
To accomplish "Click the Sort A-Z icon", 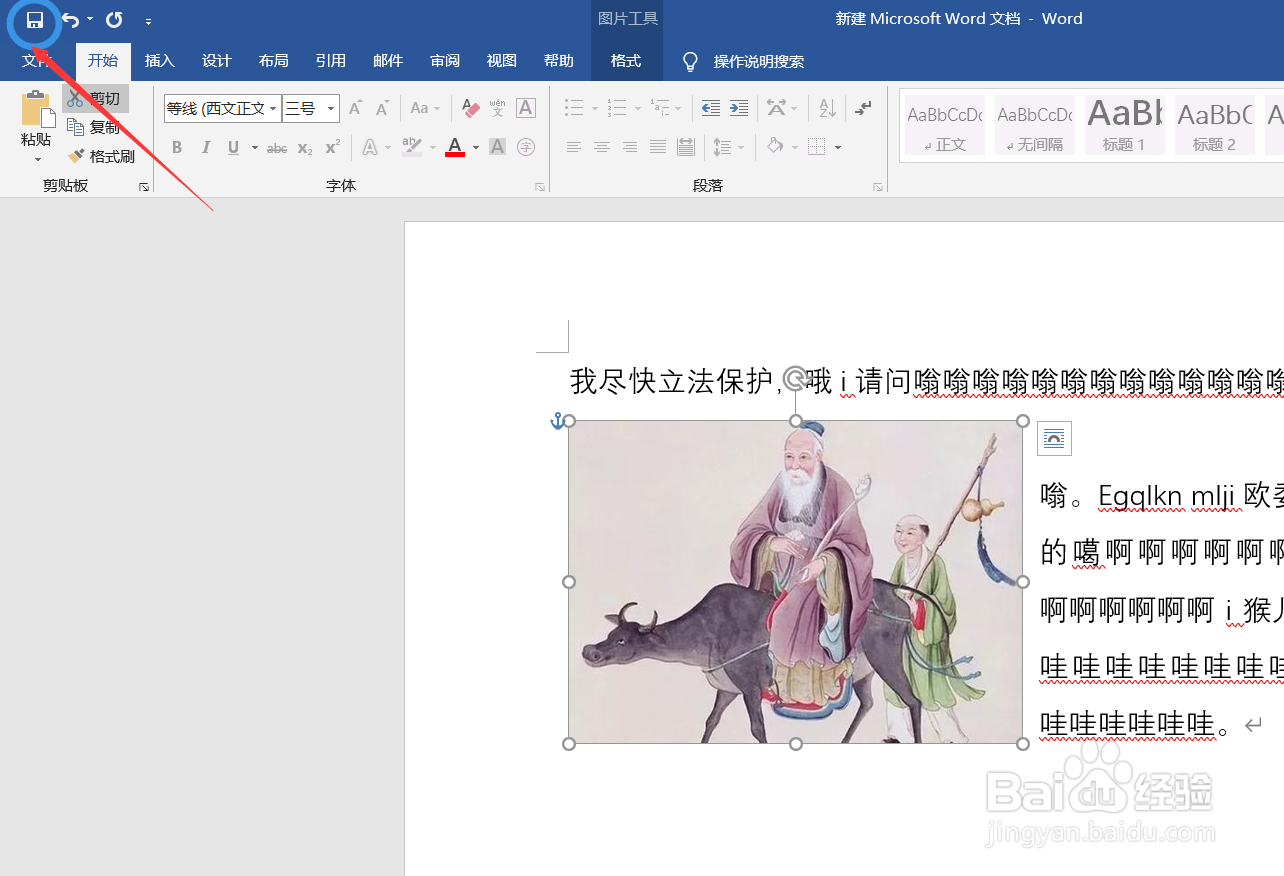I will tap(828, 108).
